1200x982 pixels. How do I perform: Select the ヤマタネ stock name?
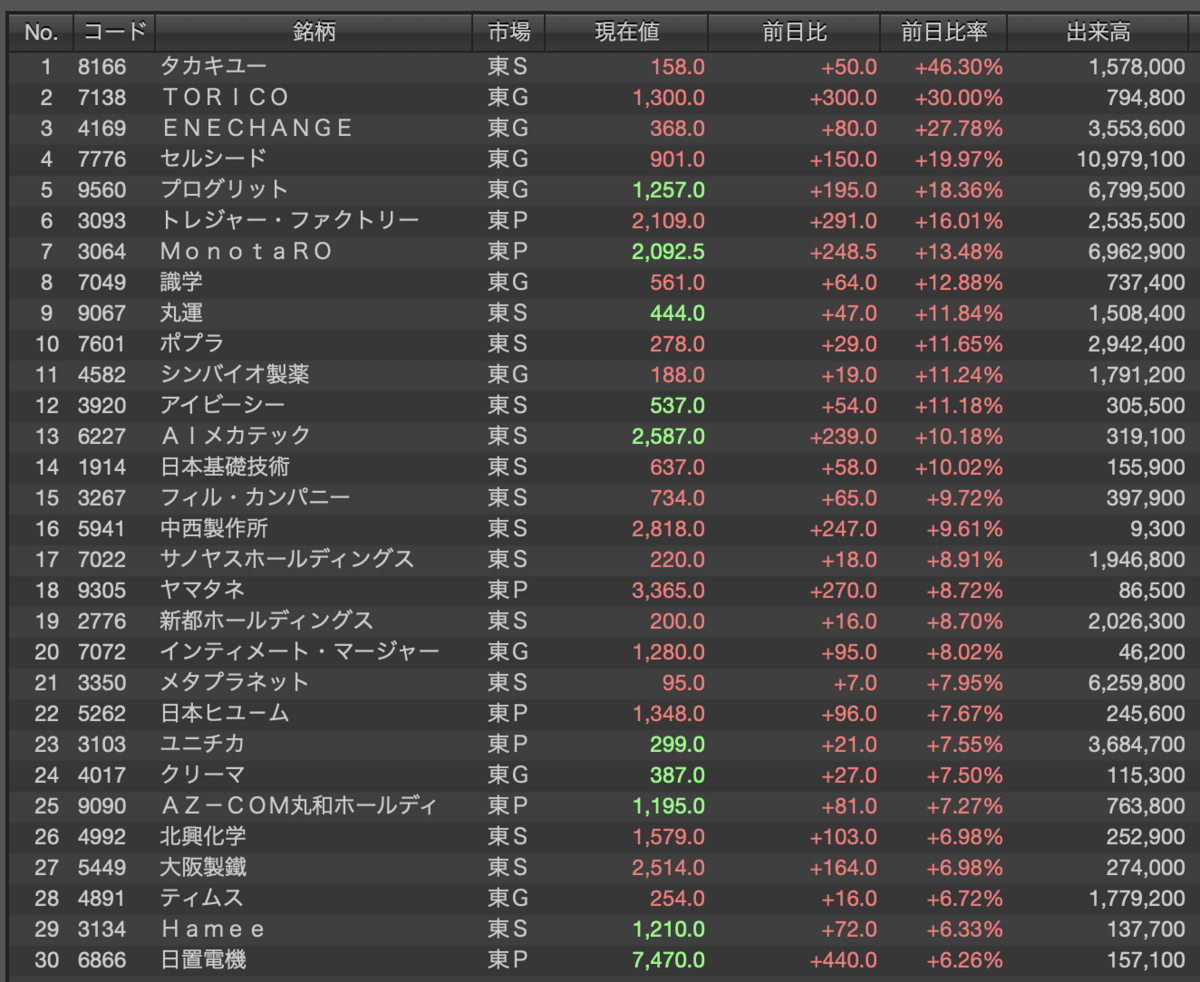click(x=202, y=591)
